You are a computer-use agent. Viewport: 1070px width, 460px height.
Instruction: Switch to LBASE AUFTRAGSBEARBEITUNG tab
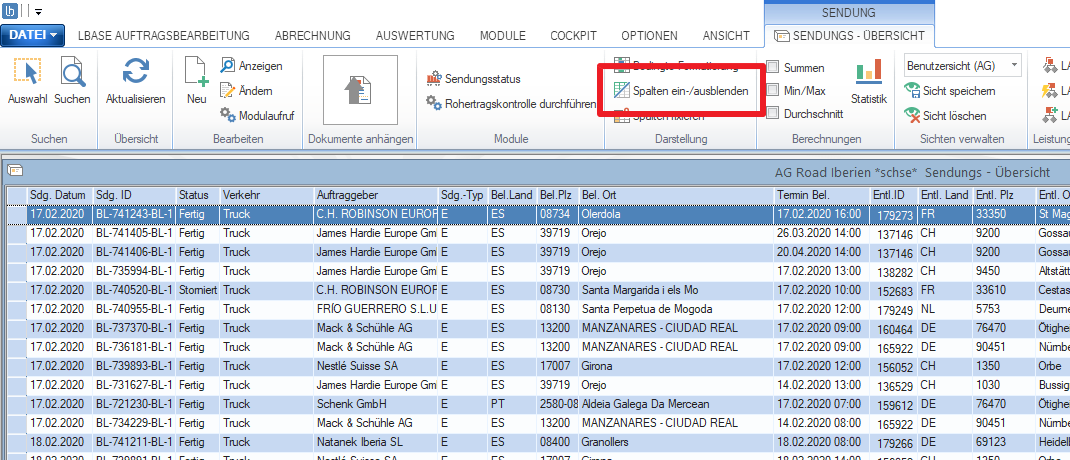(164, 35)
